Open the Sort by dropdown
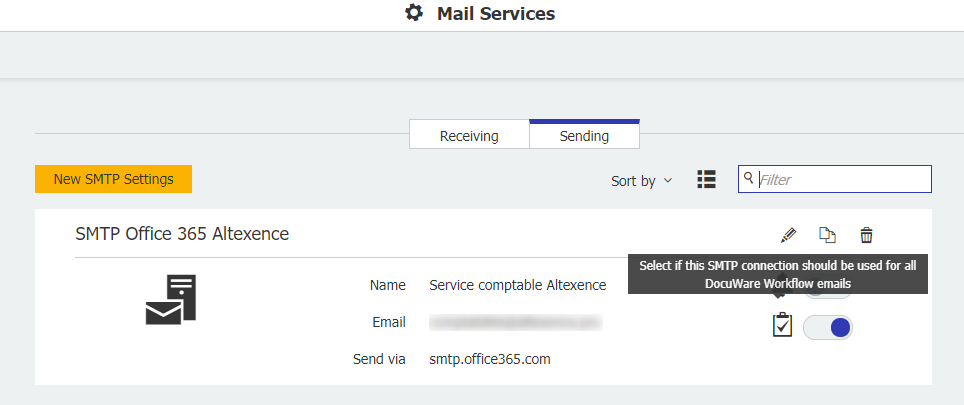Screen dimensions: 964x405 coord(642,181)
